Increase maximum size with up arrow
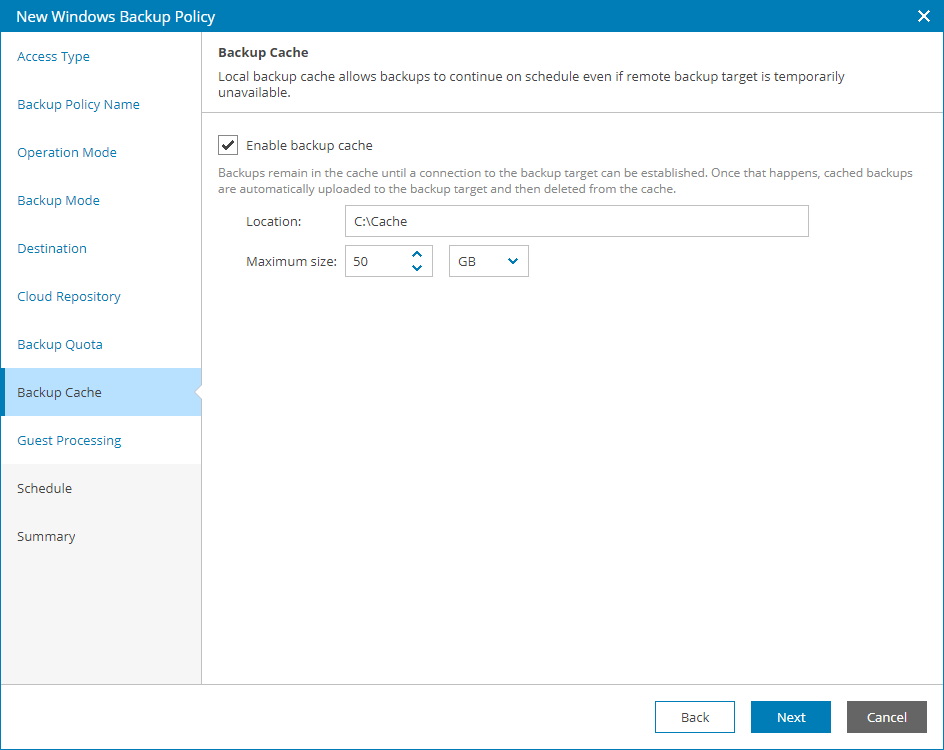The image size is (944, 750). point(417,255)
